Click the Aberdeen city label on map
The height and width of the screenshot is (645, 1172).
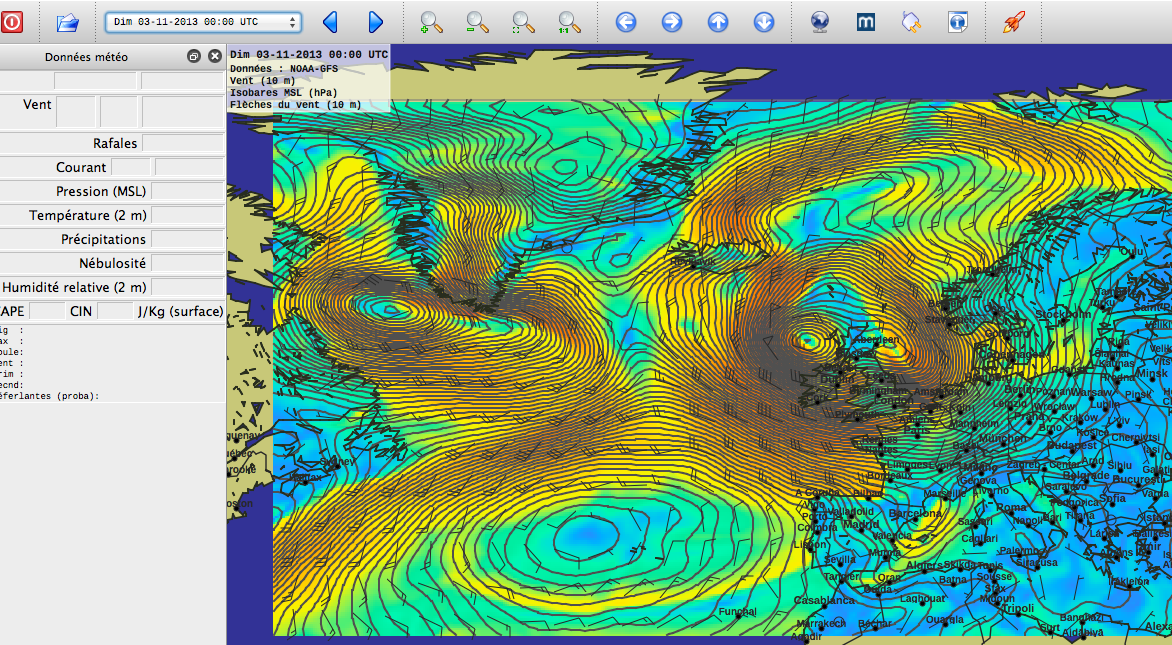tap(877, 339)
